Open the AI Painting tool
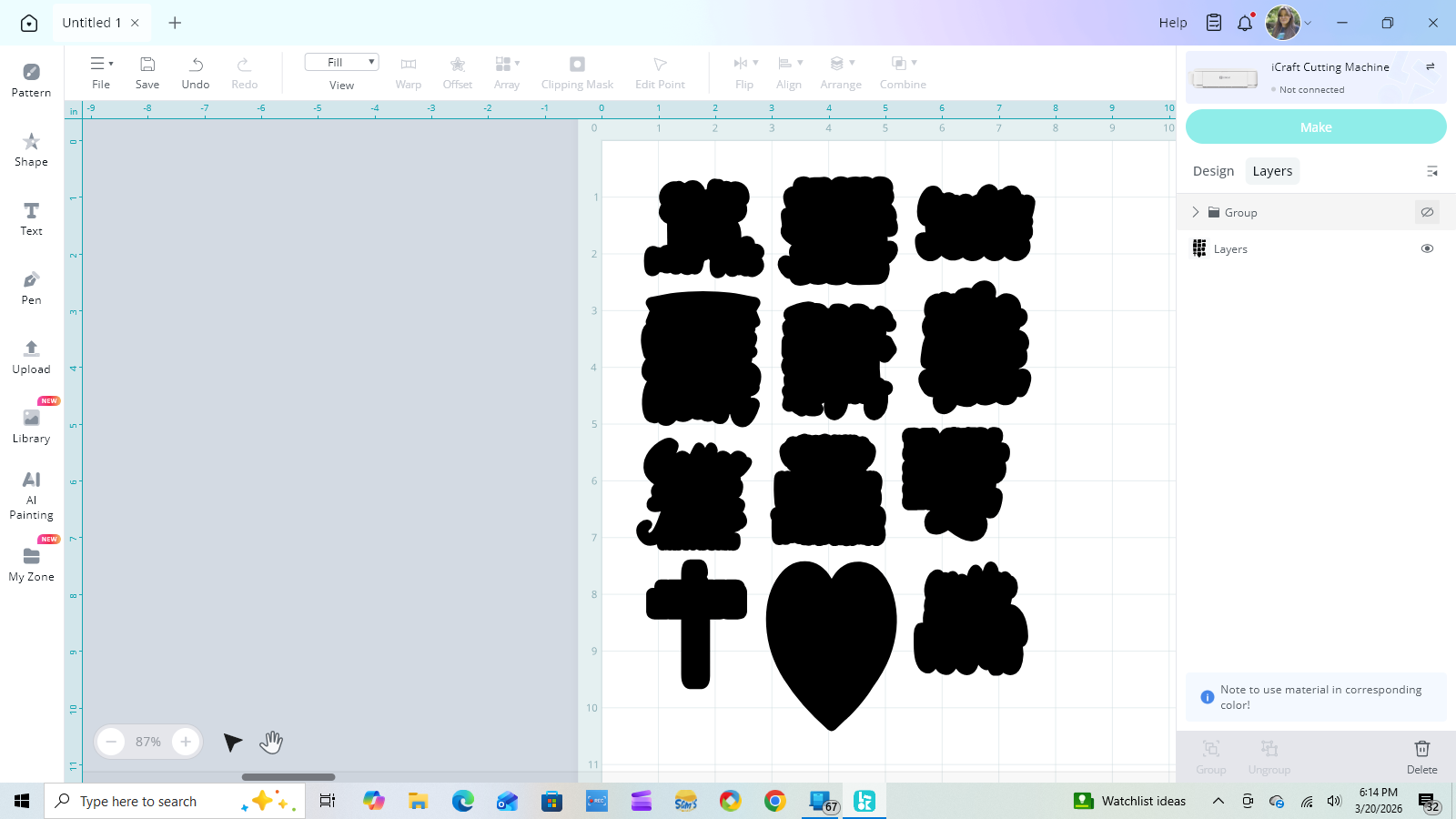The image size is (1456, 819). 31,494
